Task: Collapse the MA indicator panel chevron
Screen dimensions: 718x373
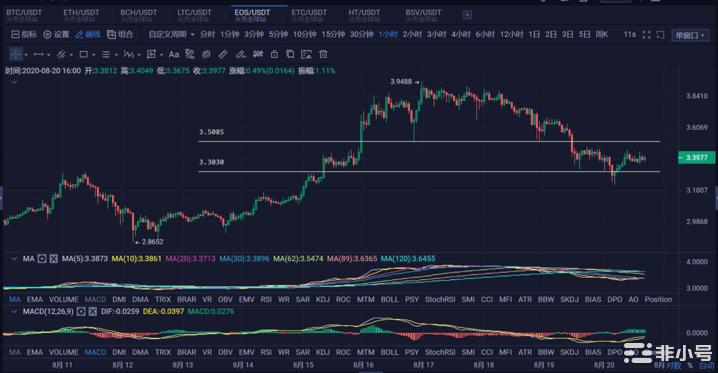Action: [14, 259]
